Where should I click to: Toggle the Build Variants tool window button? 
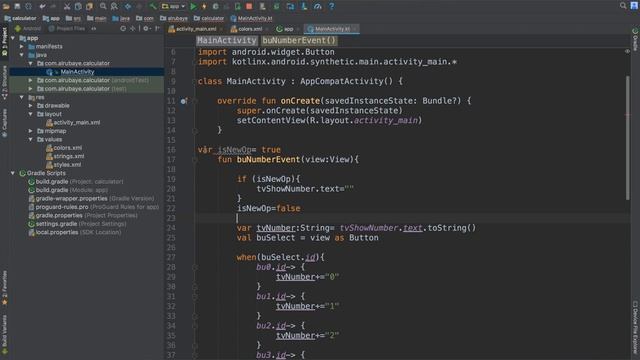click(4, 334)
